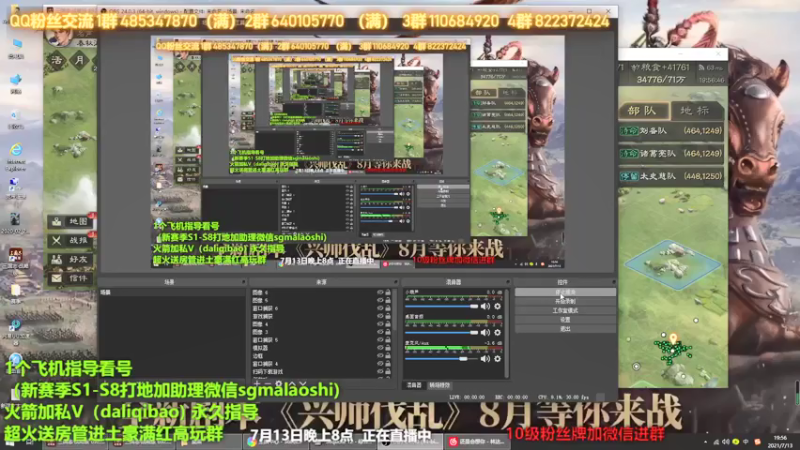The width and height of the screenshot is (800, 450).
Task: Move source down with the down arrow
Action: click(x=303, y=384)
